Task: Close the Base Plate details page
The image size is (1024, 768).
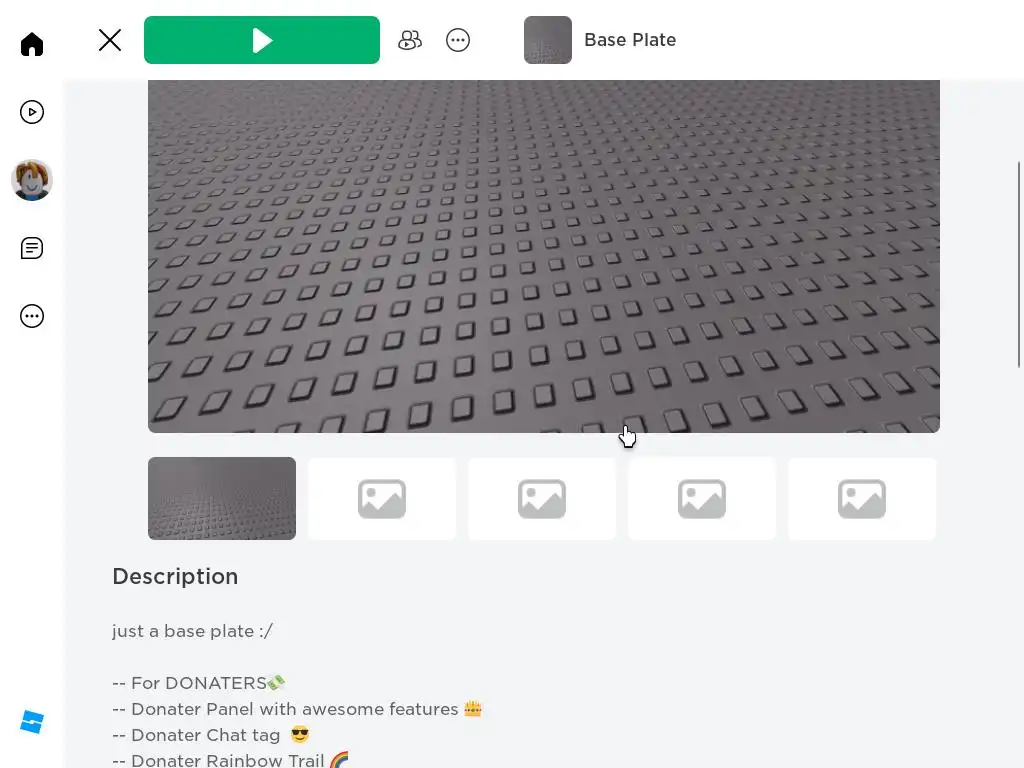Action: tap(110, 40)
